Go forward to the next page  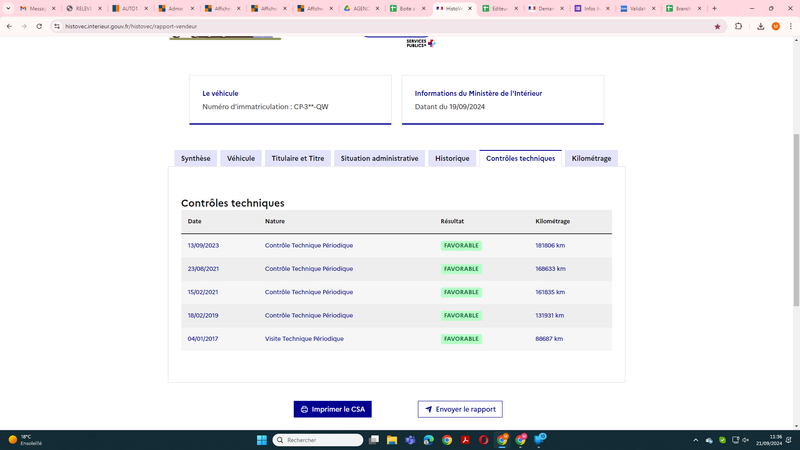24,27
